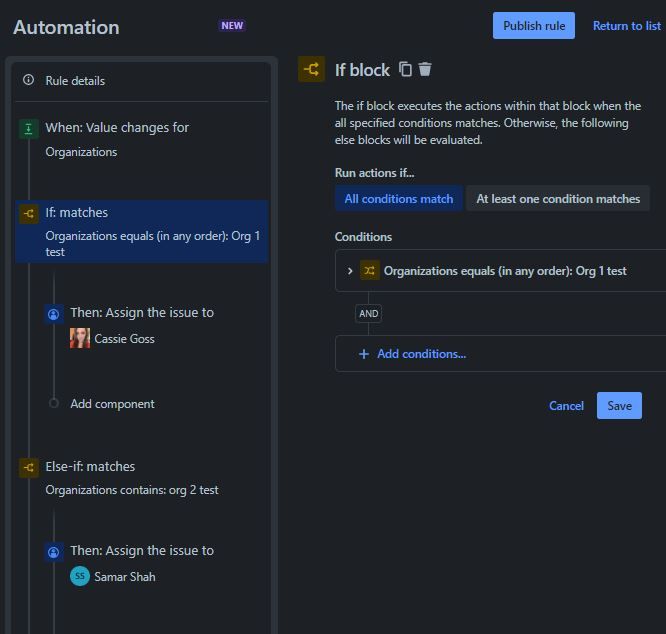Click the assign icon above Cassie Goss
This screenshot has width=666, height=634.
tap(54, 314)
